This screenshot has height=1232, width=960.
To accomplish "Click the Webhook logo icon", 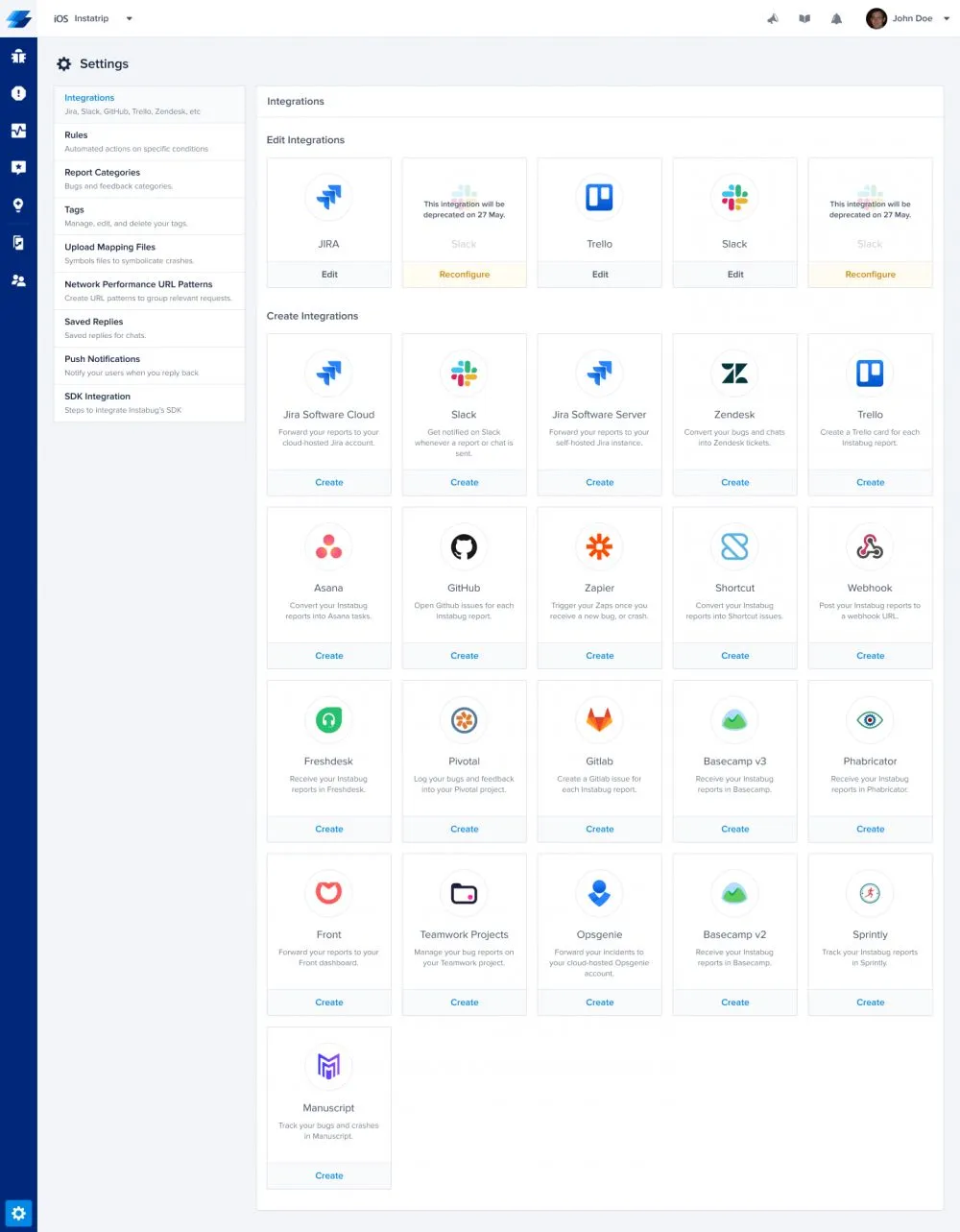I will 870,546.
